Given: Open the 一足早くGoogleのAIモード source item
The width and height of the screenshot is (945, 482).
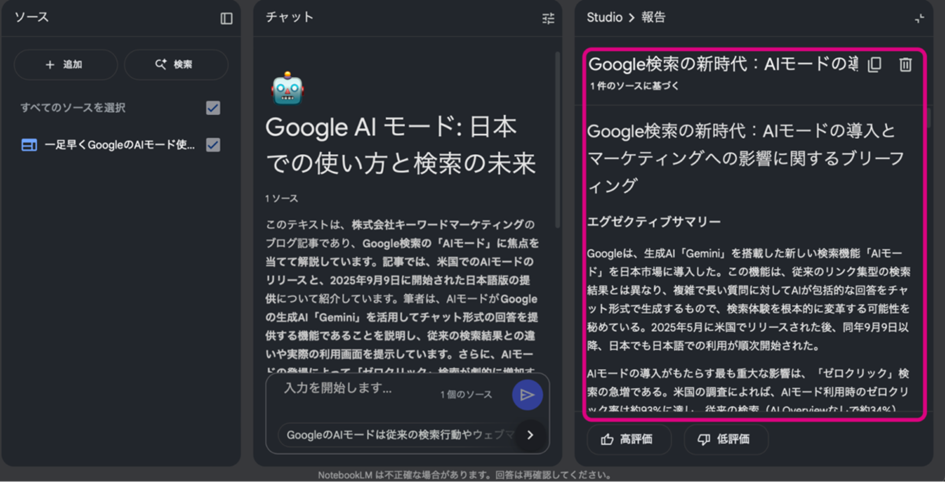Looking at the screenshot, I should tap(120, 145).
